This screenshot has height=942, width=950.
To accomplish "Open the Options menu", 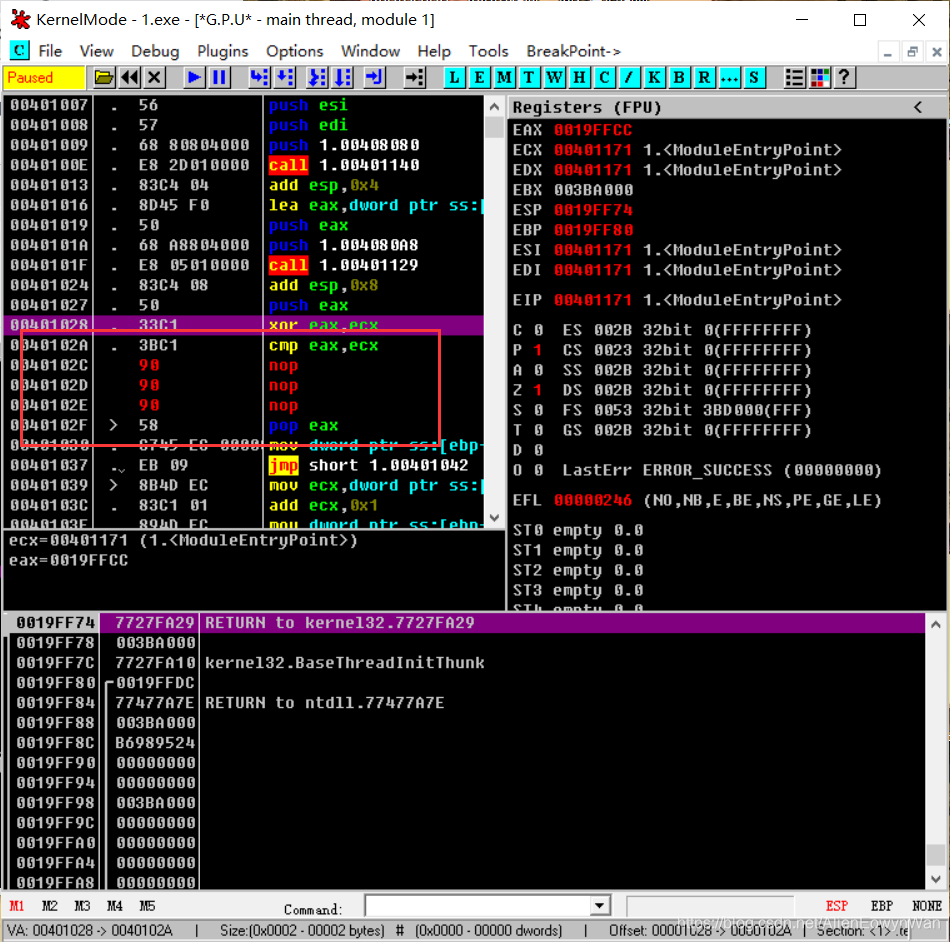I will point(294,51).
